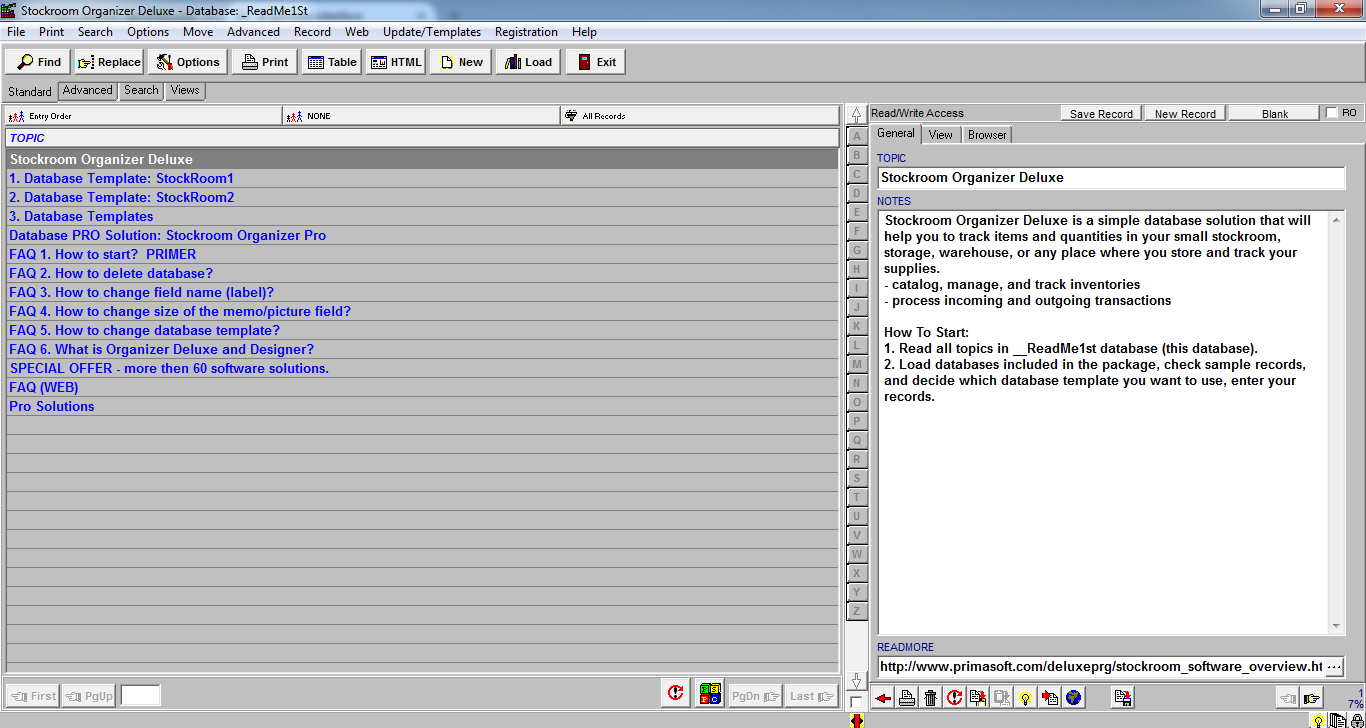Open the NONE secondary sort selector
Image resolution: width=1366 pixels, height=728 pixels.
421,116
